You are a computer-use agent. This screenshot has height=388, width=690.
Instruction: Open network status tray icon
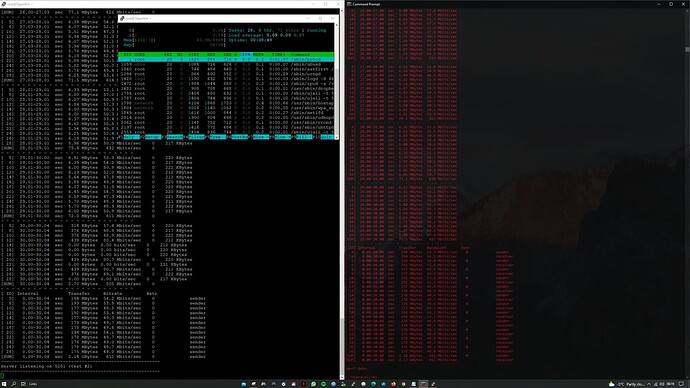pyautogui.click(x=656, y=384)
